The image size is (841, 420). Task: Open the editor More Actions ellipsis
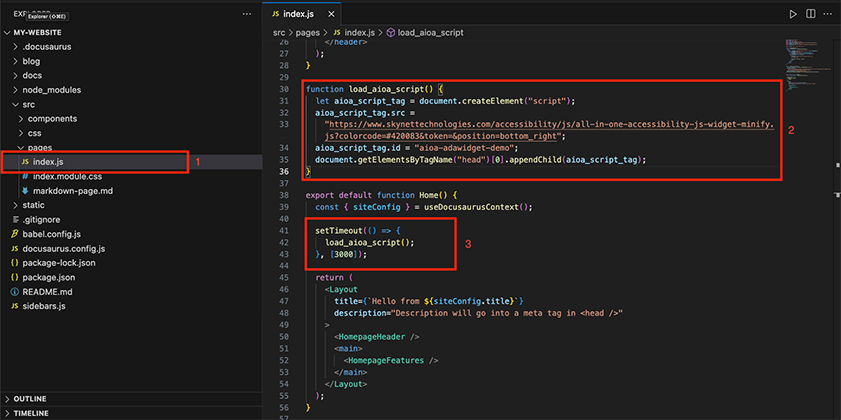829,14
